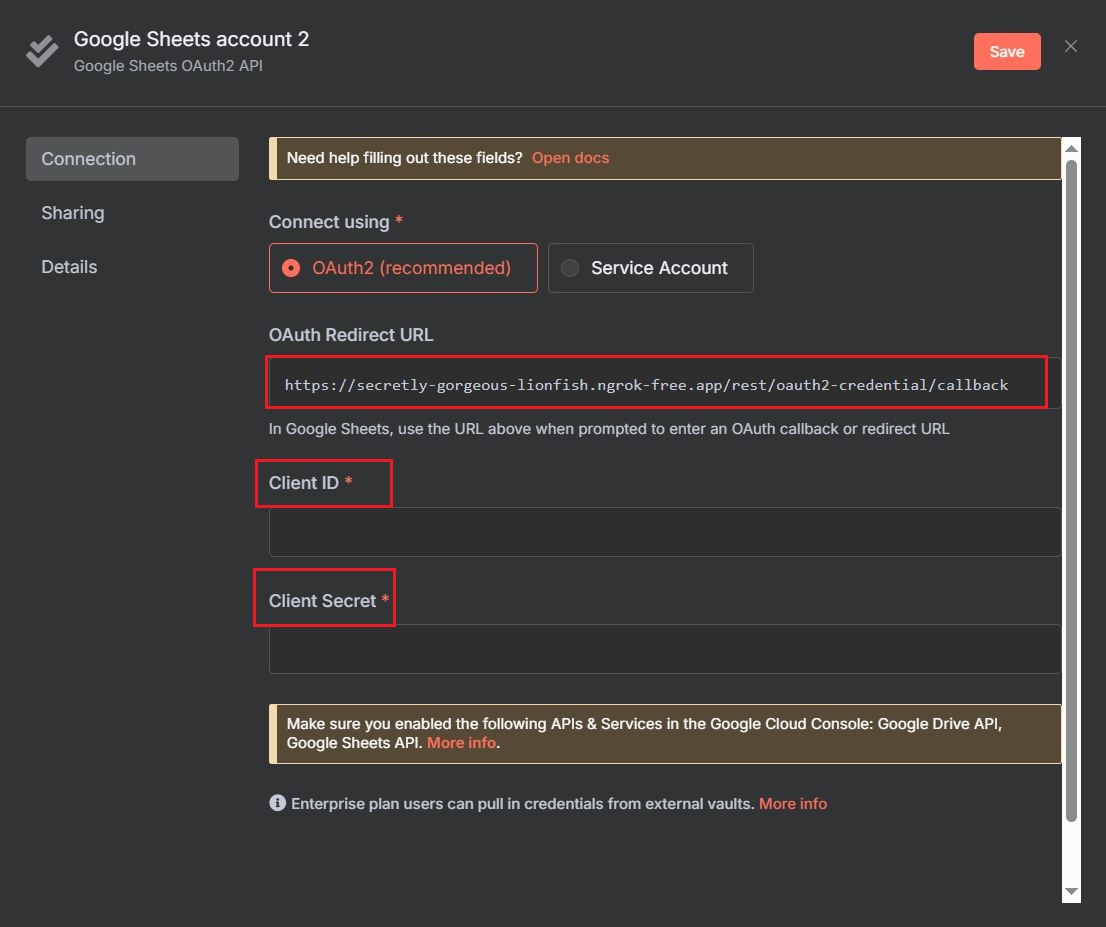Viewport: 1106px width, 927px height.
Task: Focus the Client ID input field
Action: pos(664,532)
